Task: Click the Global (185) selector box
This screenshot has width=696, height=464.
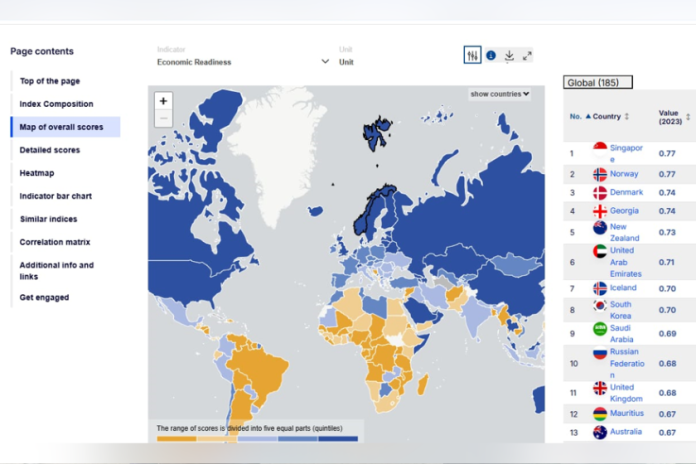Action: tap(598, 83)
